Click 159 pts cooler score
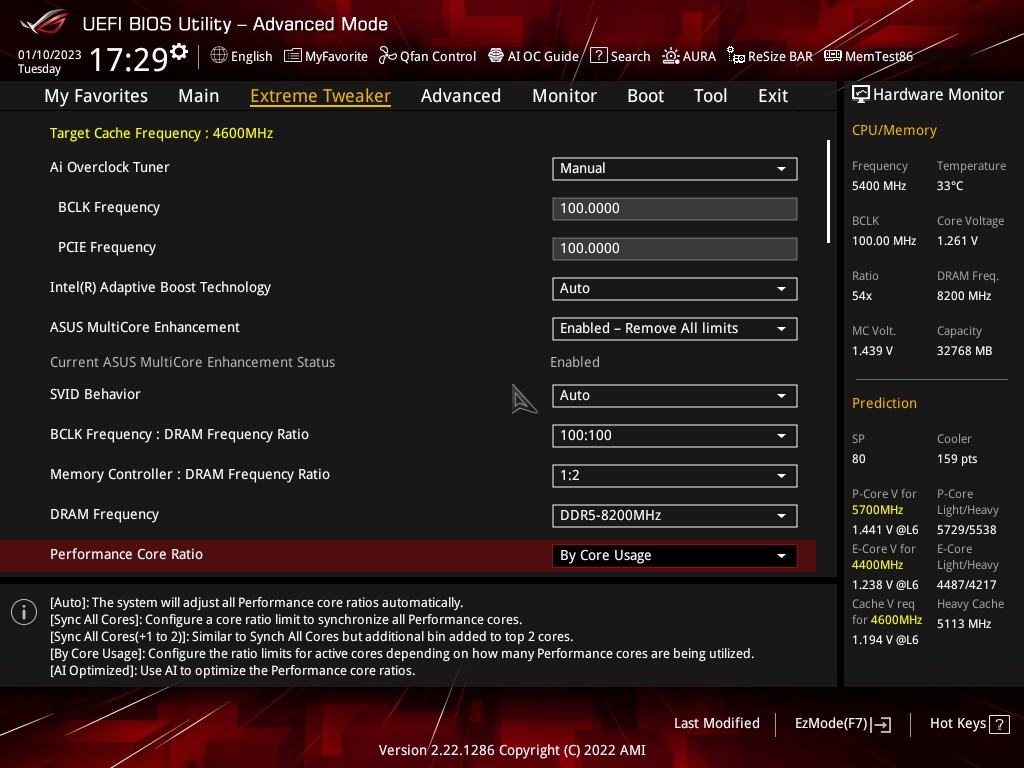Viewport: 1024px width, 768px height. point(957,458)
